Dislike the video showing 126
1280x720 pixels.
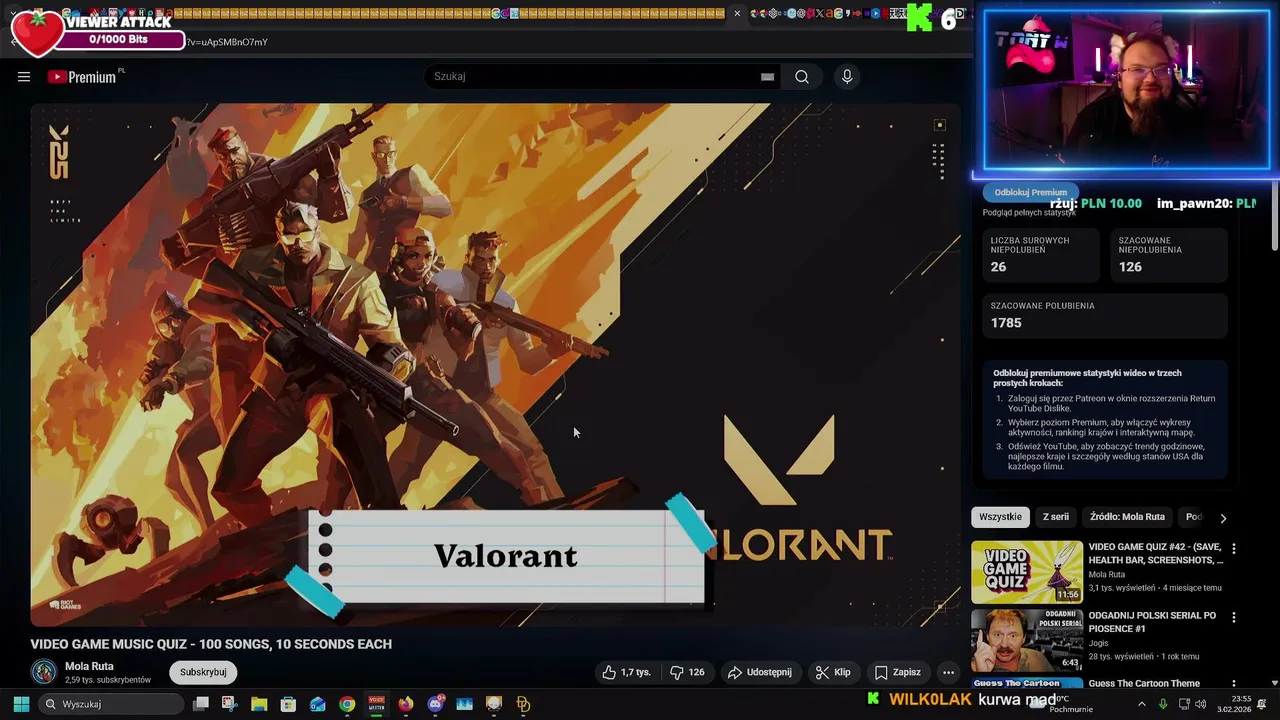(x=687, y=672)
